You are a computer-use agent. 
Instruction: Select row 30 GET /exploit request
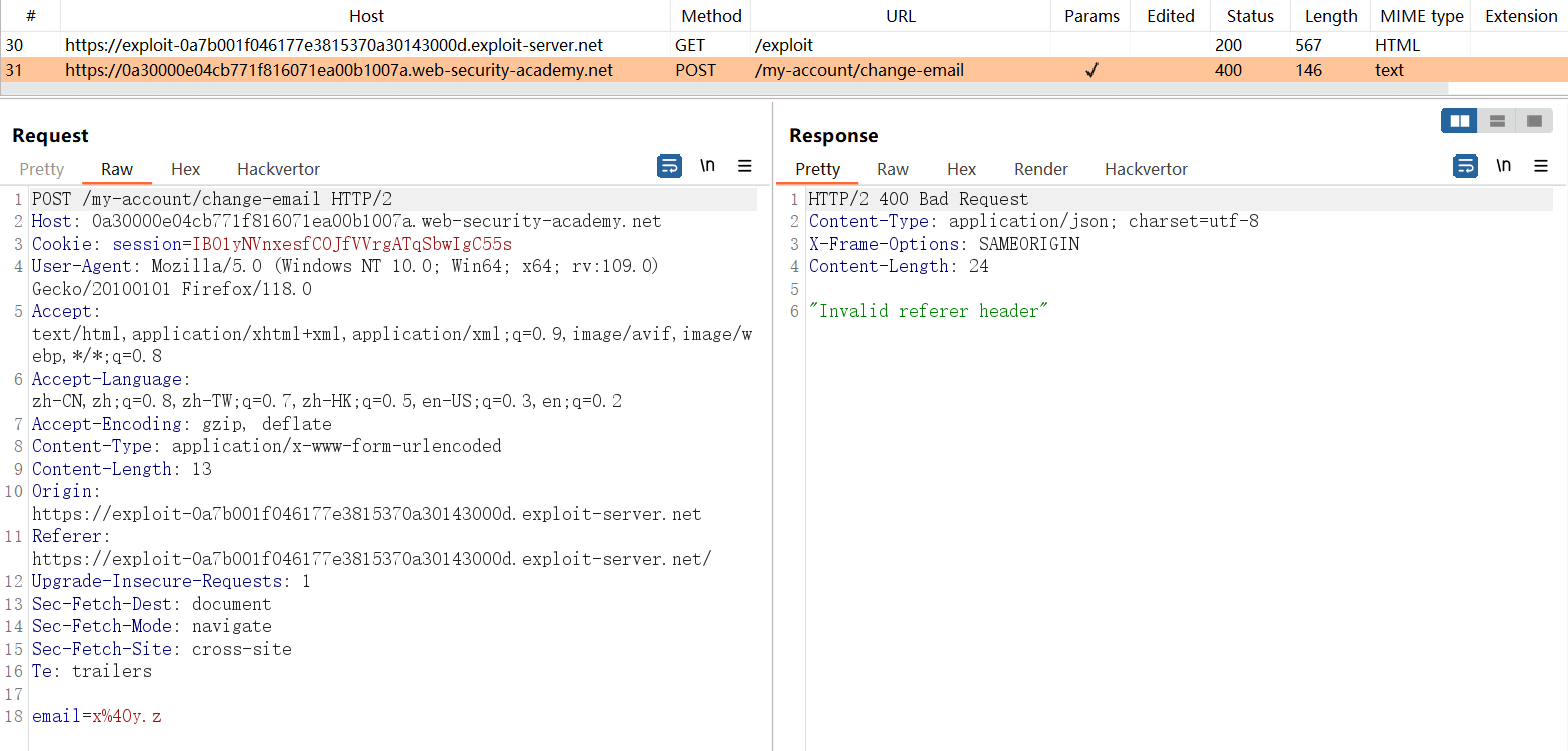click(x=334, y=45)
